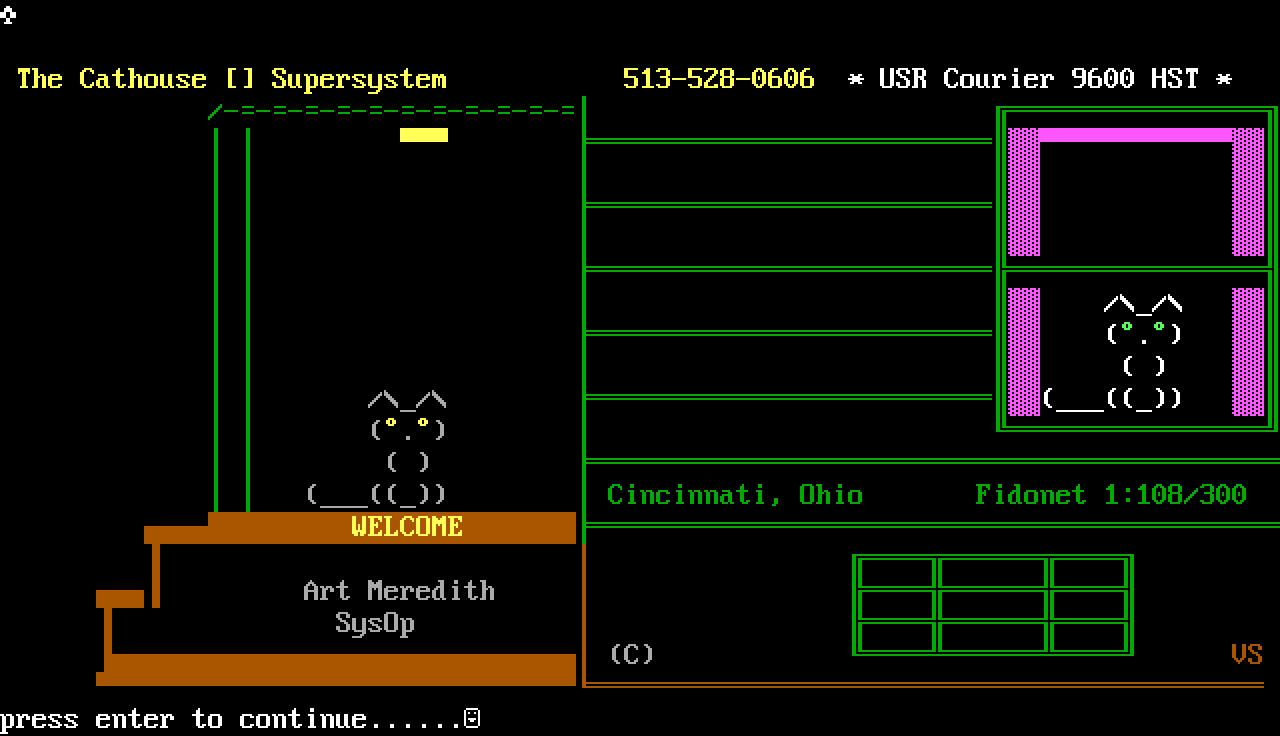Click the phone number 513-528-0606
Viewport: 1280px width, 736px height.
718,79
